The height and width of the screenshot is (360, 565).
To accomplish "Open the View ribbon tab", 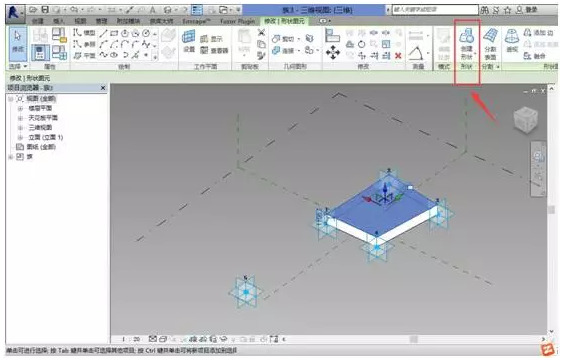I will 80,21.
